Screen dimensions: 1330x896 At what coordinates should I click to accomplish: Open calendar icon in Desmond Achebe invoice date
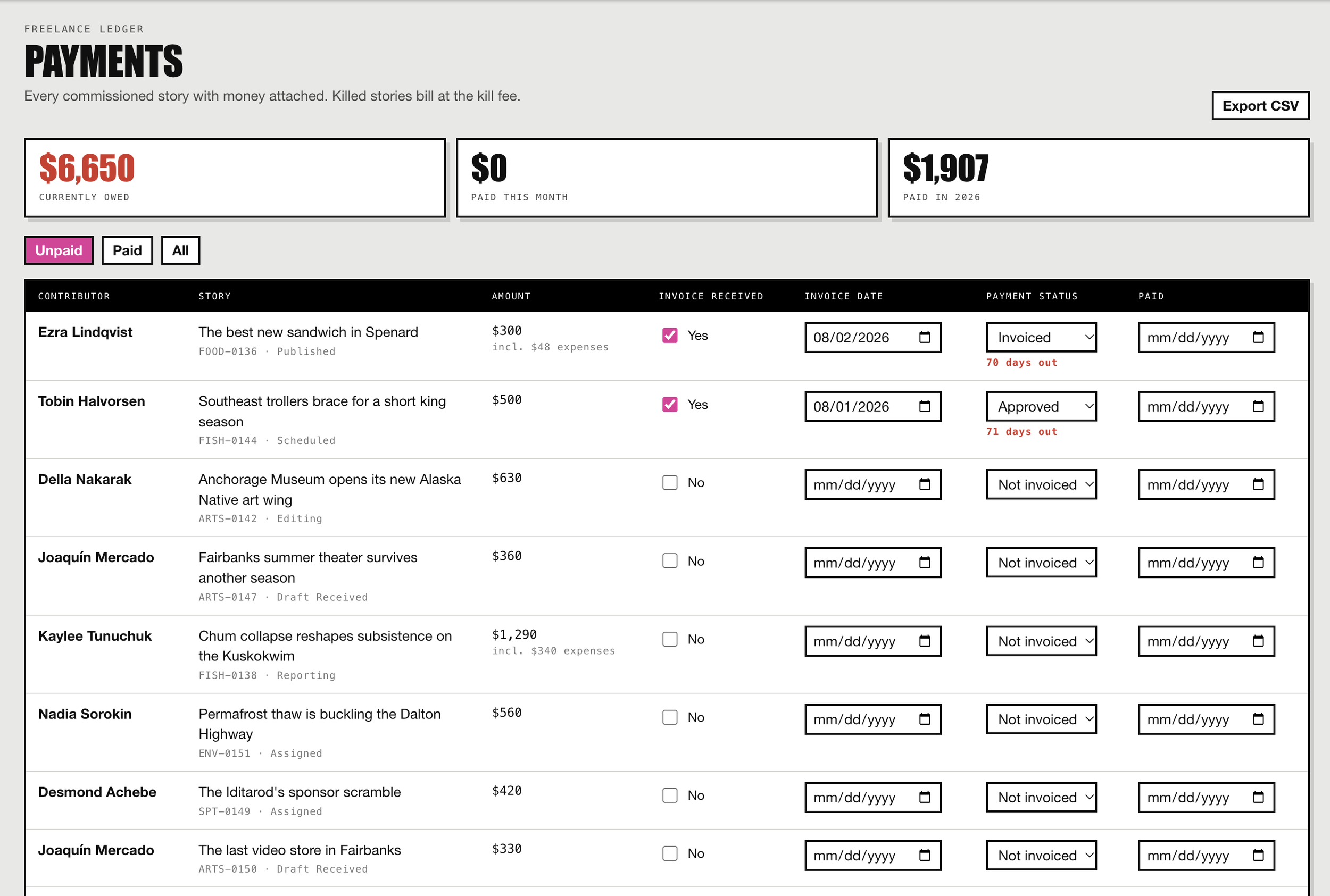(x=924, y=797)
